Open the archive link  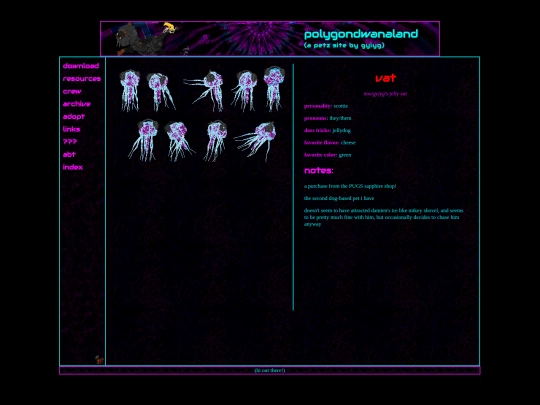pos(76,104)
